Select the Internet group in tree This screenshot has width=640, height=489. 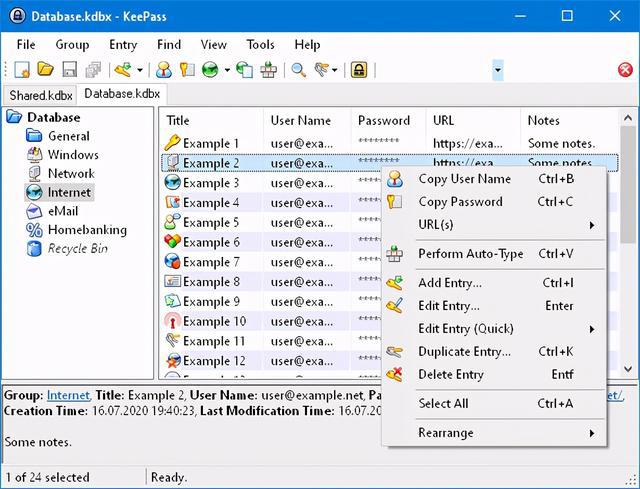point(69,192)
